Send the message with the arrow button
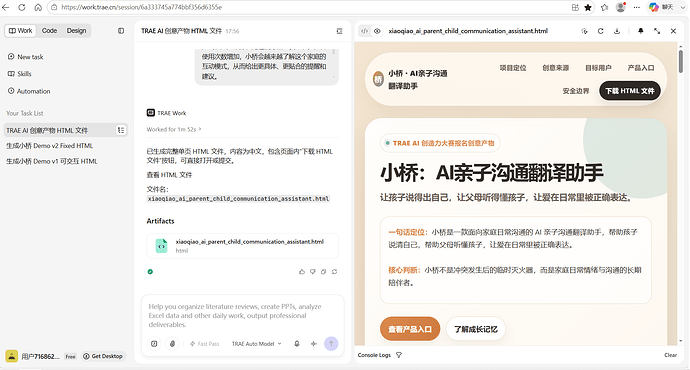The image size is (690, 370). (x=331, y=344)
